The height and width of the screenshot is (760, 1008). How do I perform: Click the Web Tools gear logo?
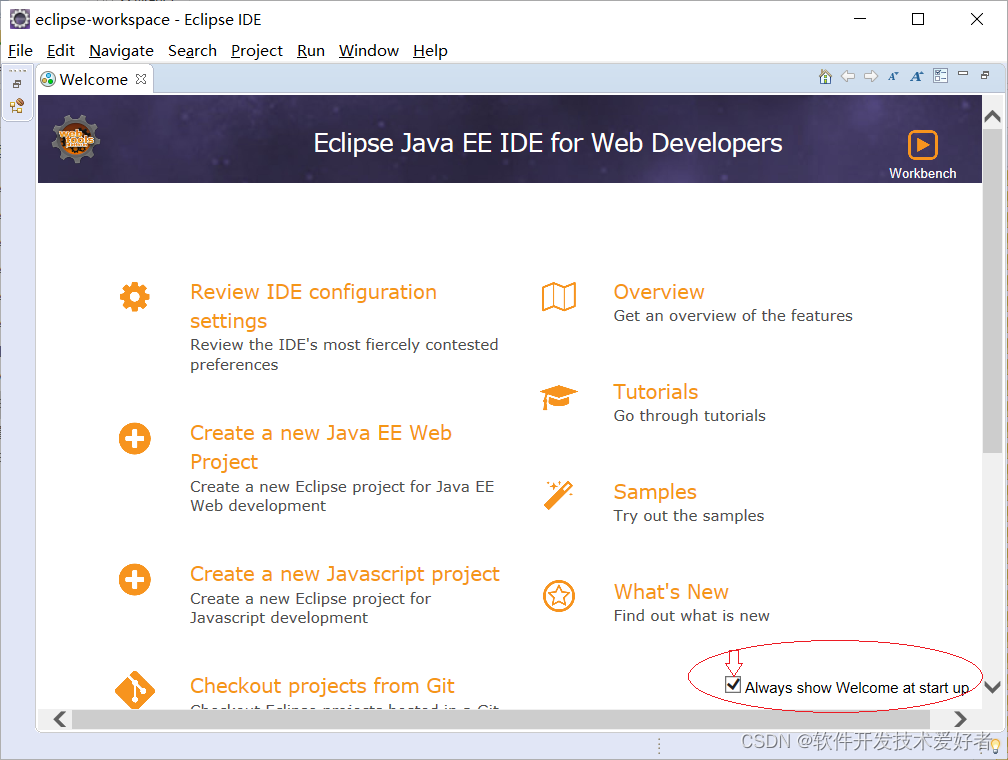click(x=76, y=139)
